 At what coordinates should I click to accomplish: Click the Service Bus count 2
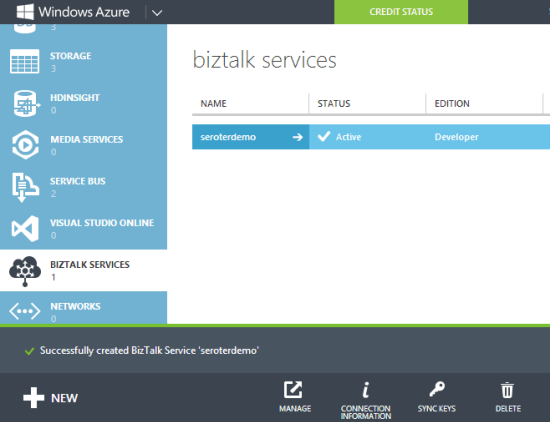coord(53,194)
